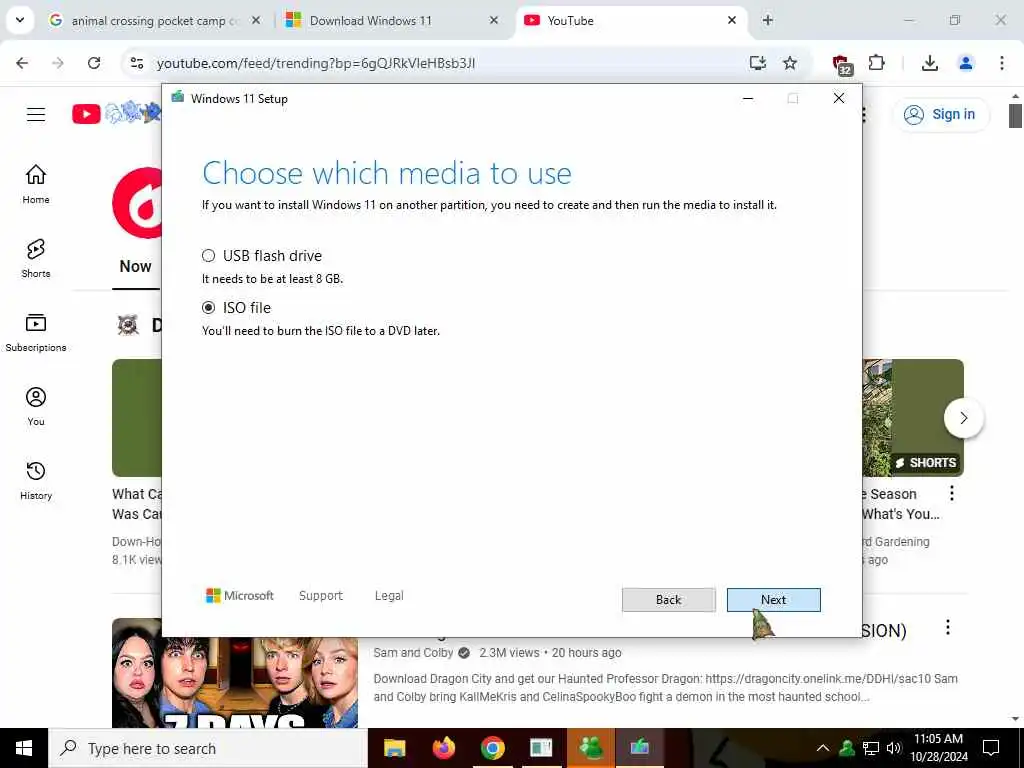Click the browser back arrow
Viewport: 1024px width, 768px height.
22,63
